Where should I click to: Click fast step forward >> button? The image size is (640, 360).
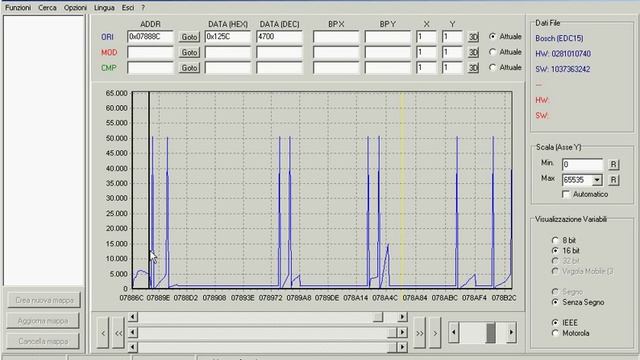point(420,333)
